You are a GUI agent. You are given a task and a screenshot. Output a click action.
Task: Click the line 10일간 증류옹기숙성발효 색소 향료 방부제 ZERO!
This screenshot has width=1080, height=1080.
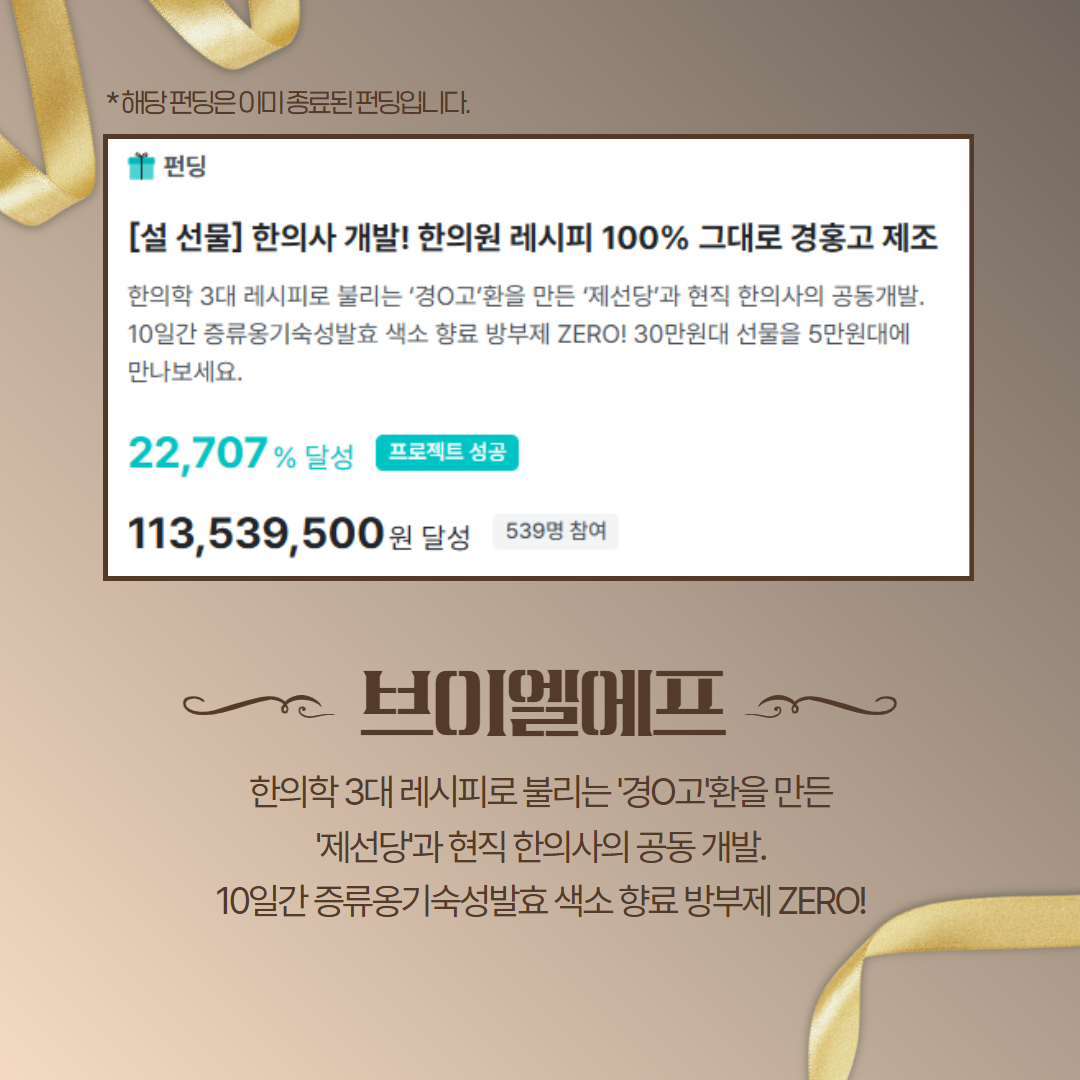click(541, 901)
